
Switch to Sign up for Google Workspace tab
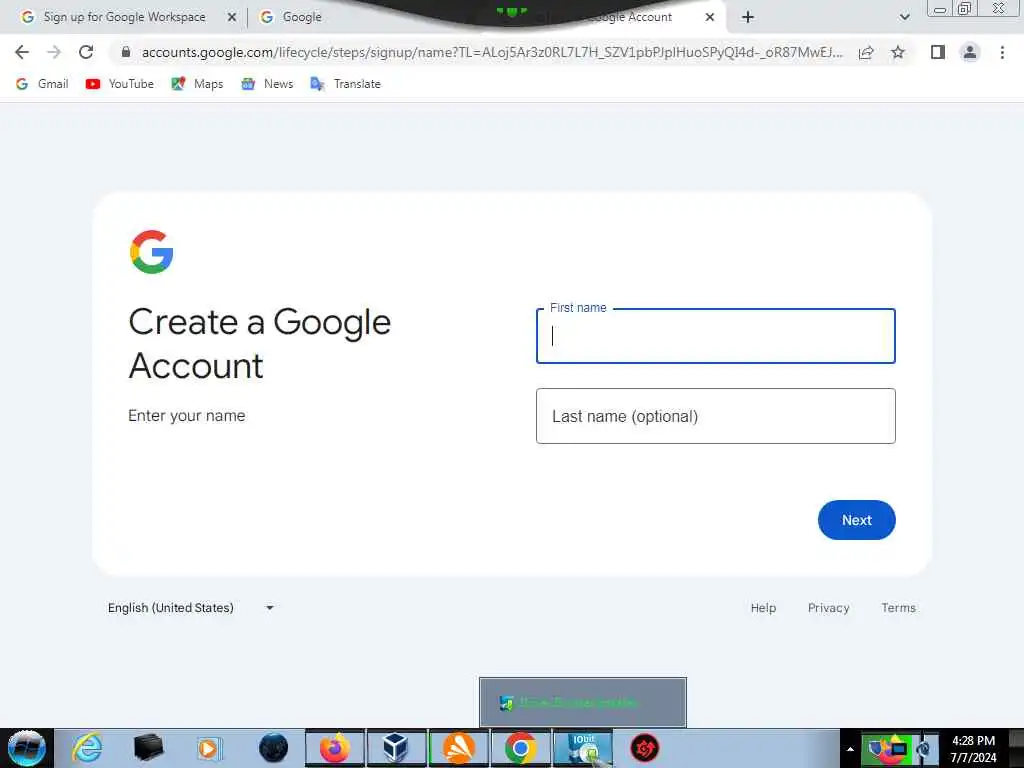pos(124,17)
